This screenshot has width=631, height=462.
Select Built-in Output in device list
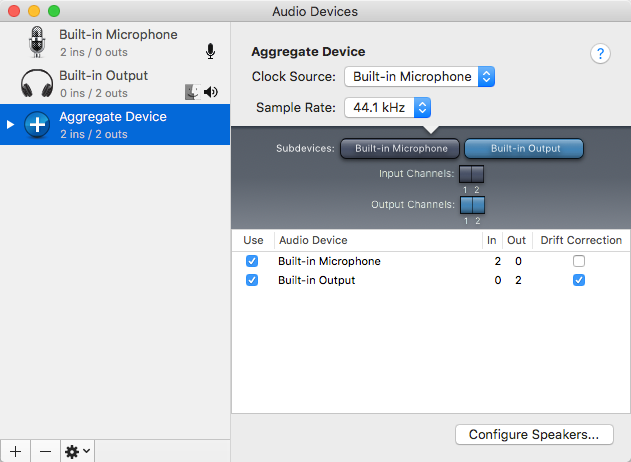click(x=115, y=83)
